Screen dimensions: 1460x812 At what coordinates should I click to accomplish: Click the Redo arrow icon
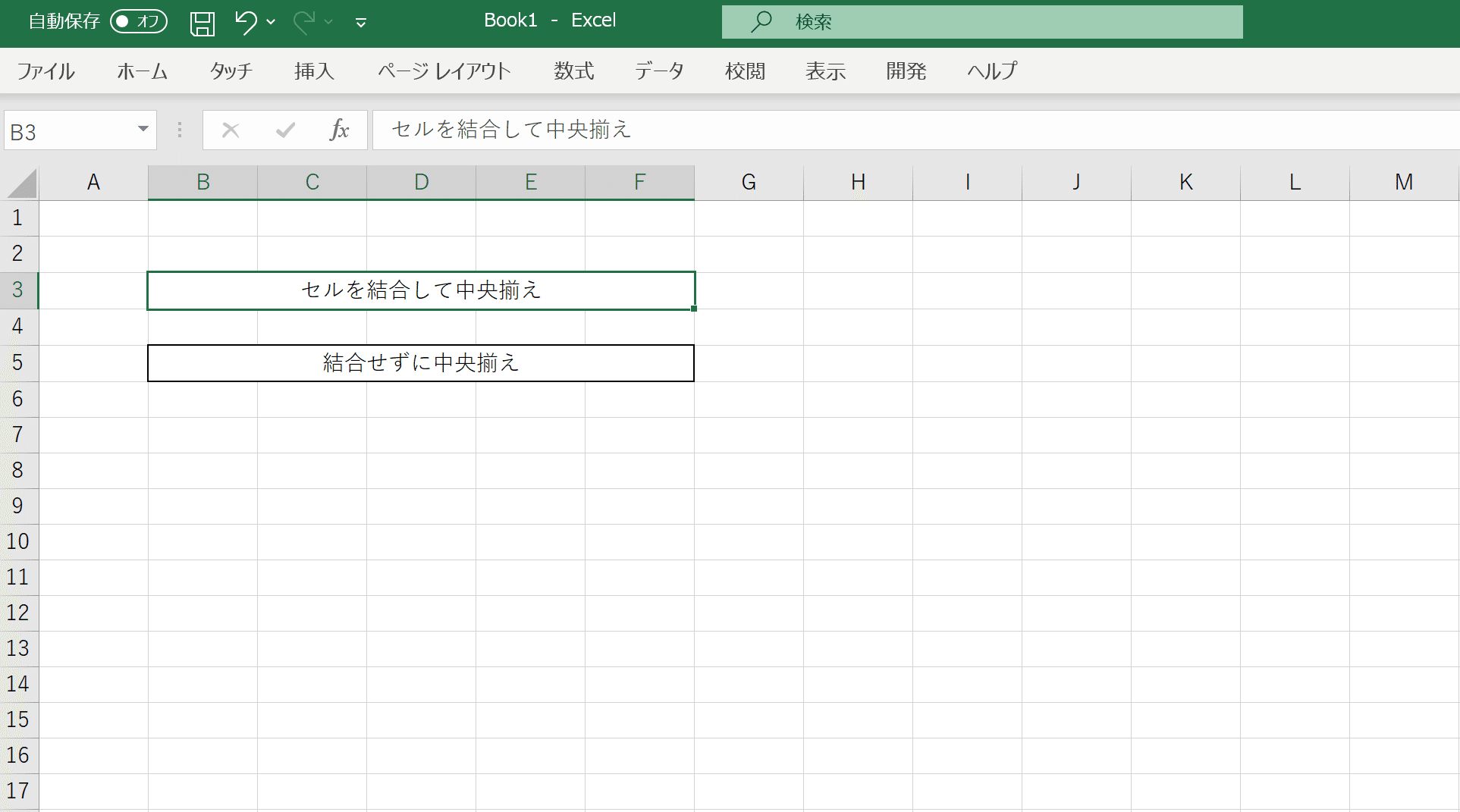tap(303, 22)
